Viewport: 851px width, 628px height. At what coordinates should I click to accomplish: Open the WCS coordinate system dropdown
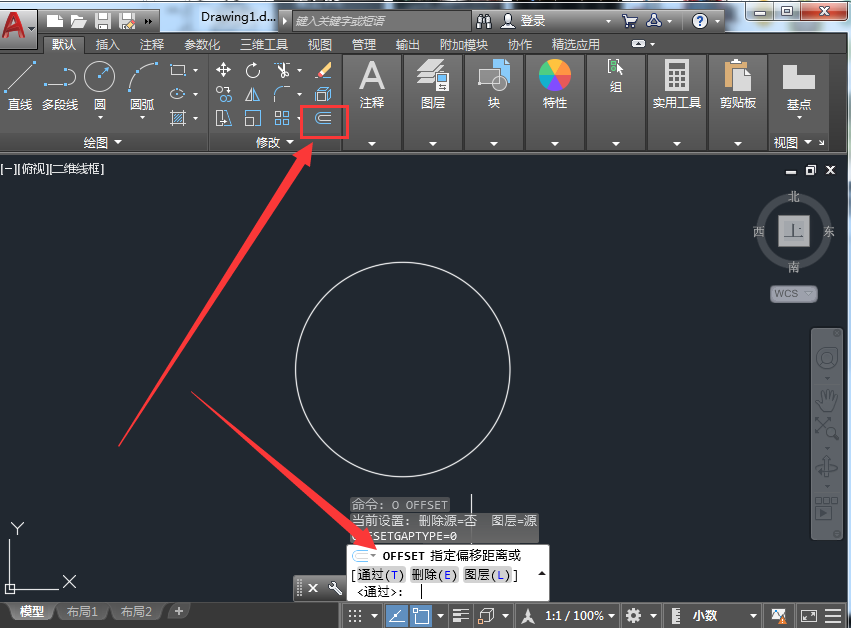tap(793, 294)
